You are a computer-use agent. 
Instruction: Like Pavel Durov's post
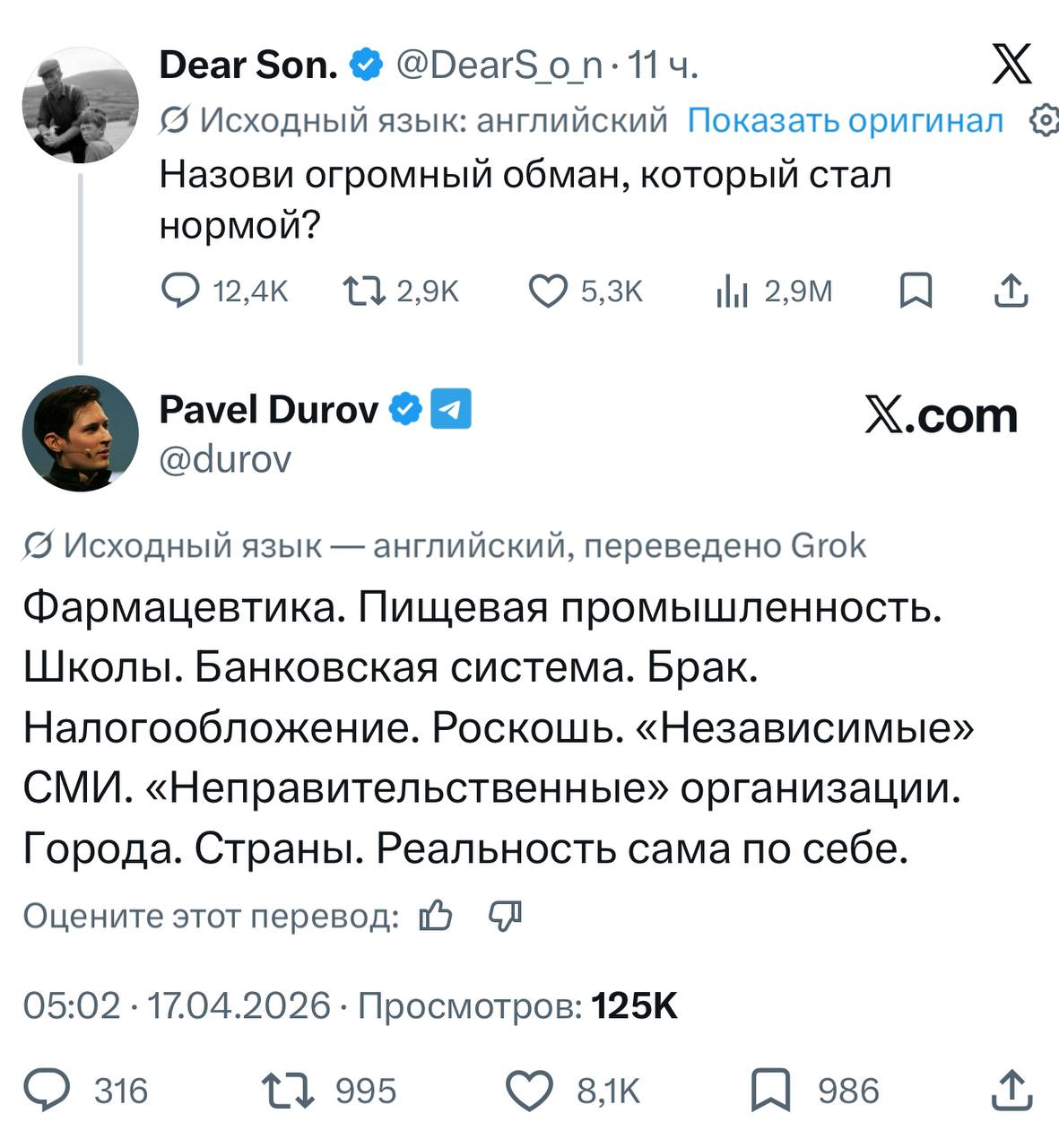coord(529,1091)
